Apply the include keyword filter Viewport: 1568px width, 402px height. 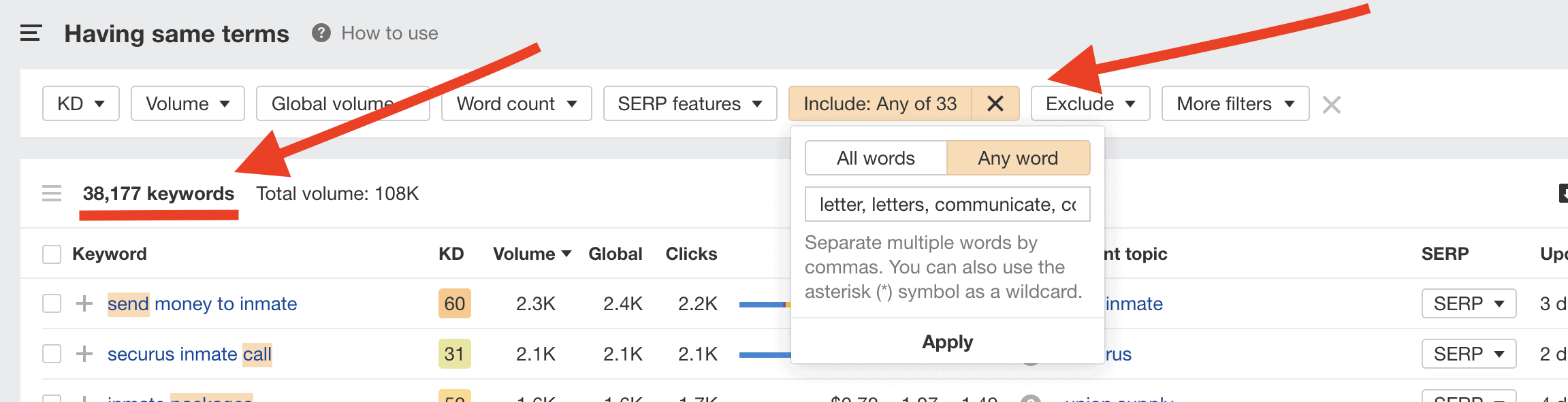(x=948, y=341)
